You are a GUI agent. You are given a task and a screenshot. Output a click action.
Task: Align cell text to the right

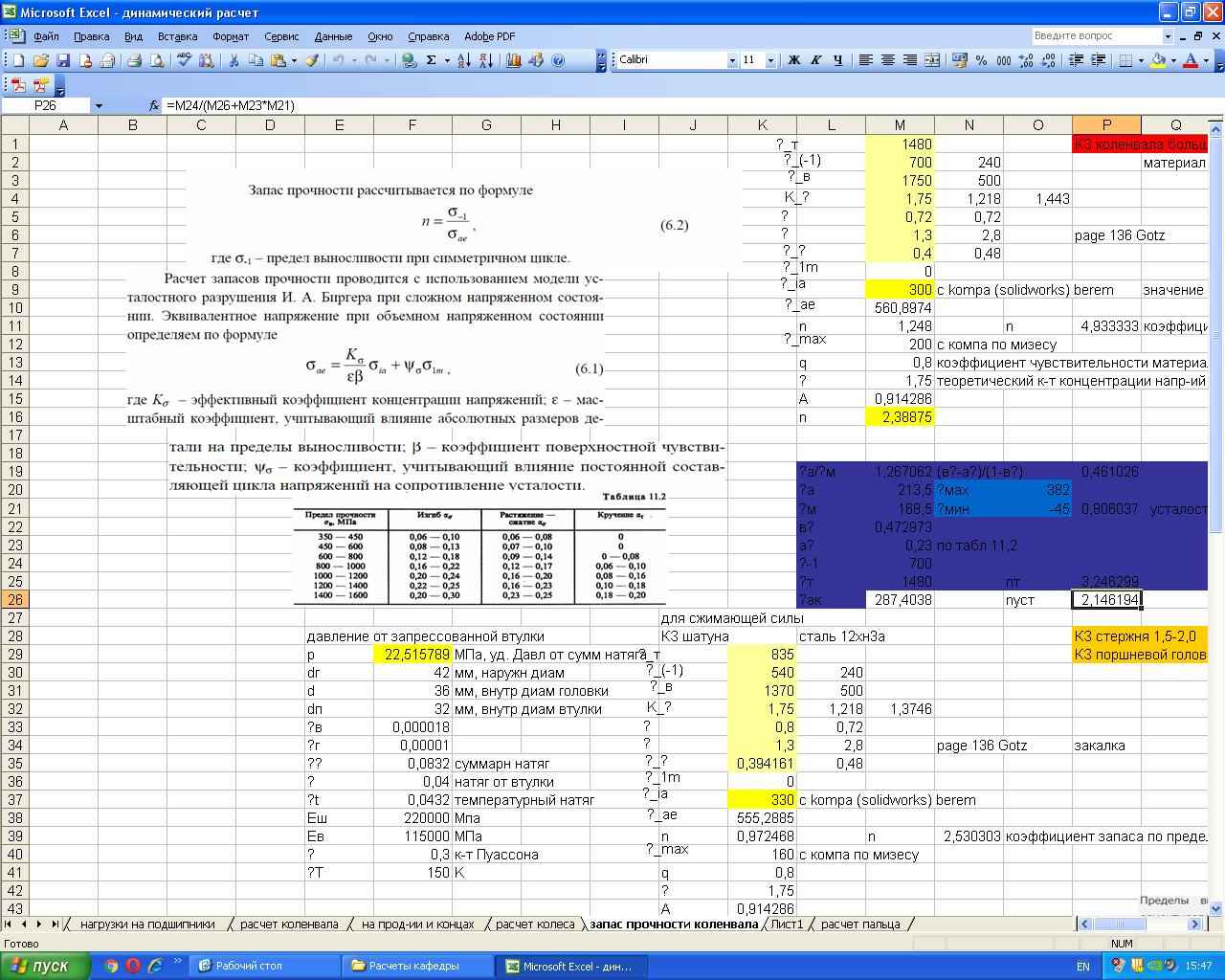(x=910, y=59)
